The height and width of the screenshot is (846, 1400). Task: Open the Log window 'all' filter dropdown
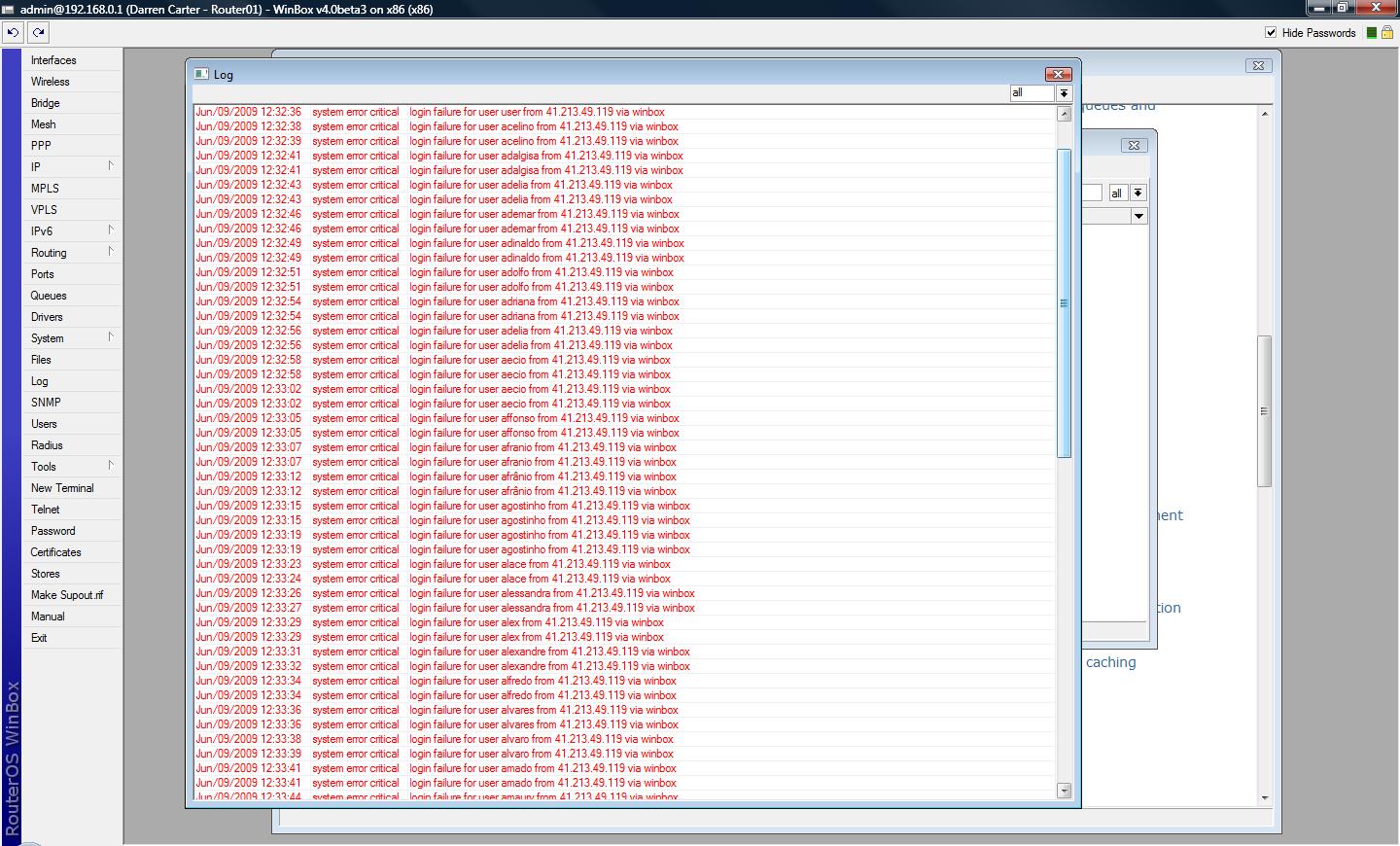pyautogui.click(x=1064, y=93)
